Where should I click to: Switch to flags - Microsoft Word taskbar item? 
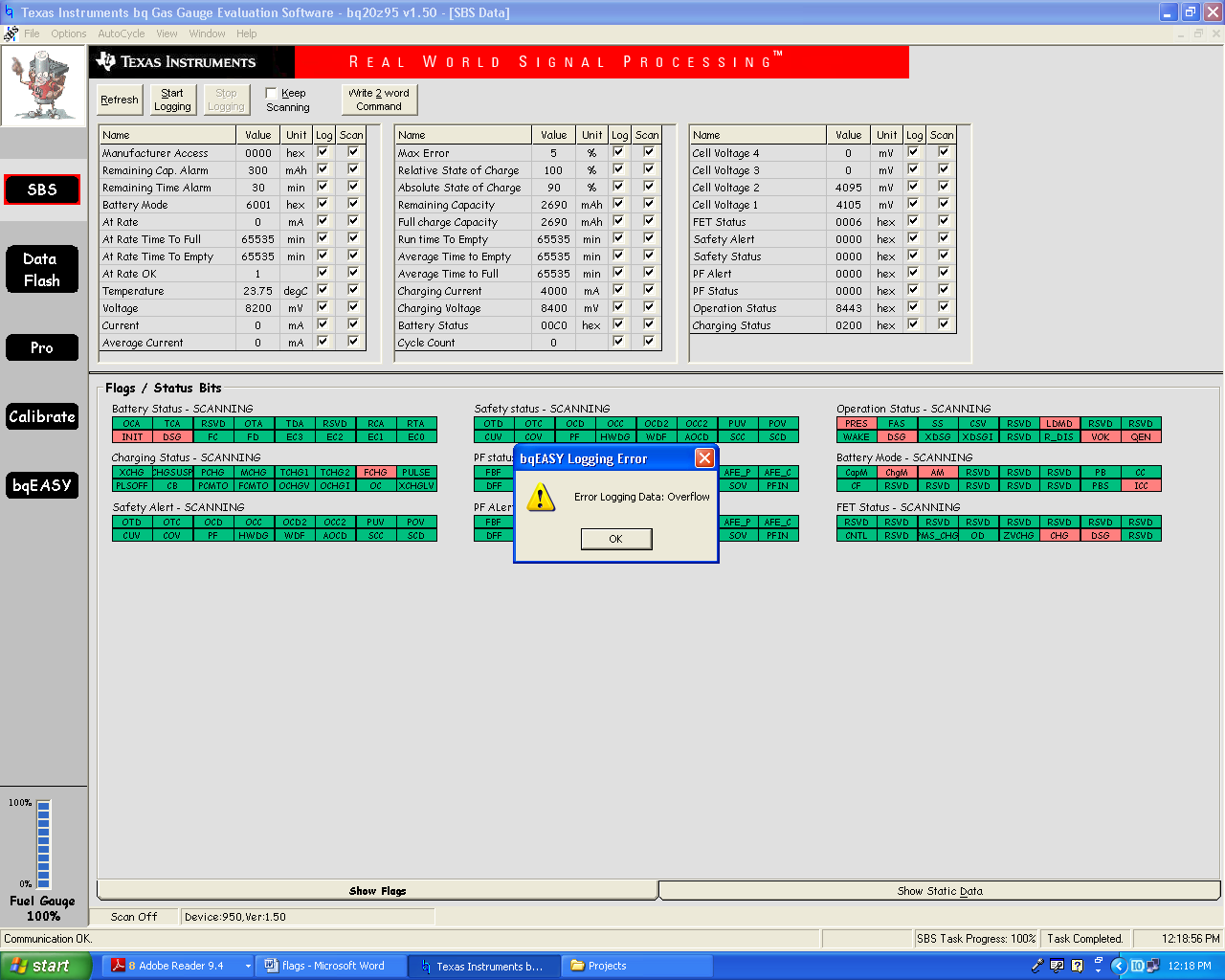(332, 966)
